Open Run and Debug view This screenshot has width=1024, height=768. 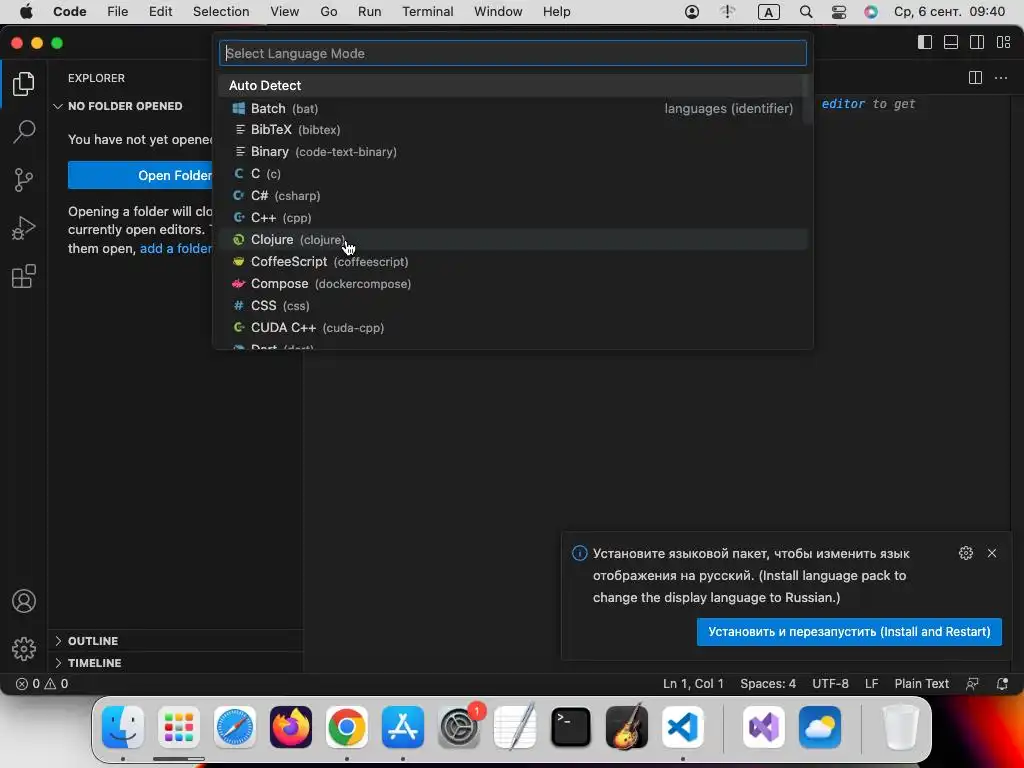[x=24, y=228]
